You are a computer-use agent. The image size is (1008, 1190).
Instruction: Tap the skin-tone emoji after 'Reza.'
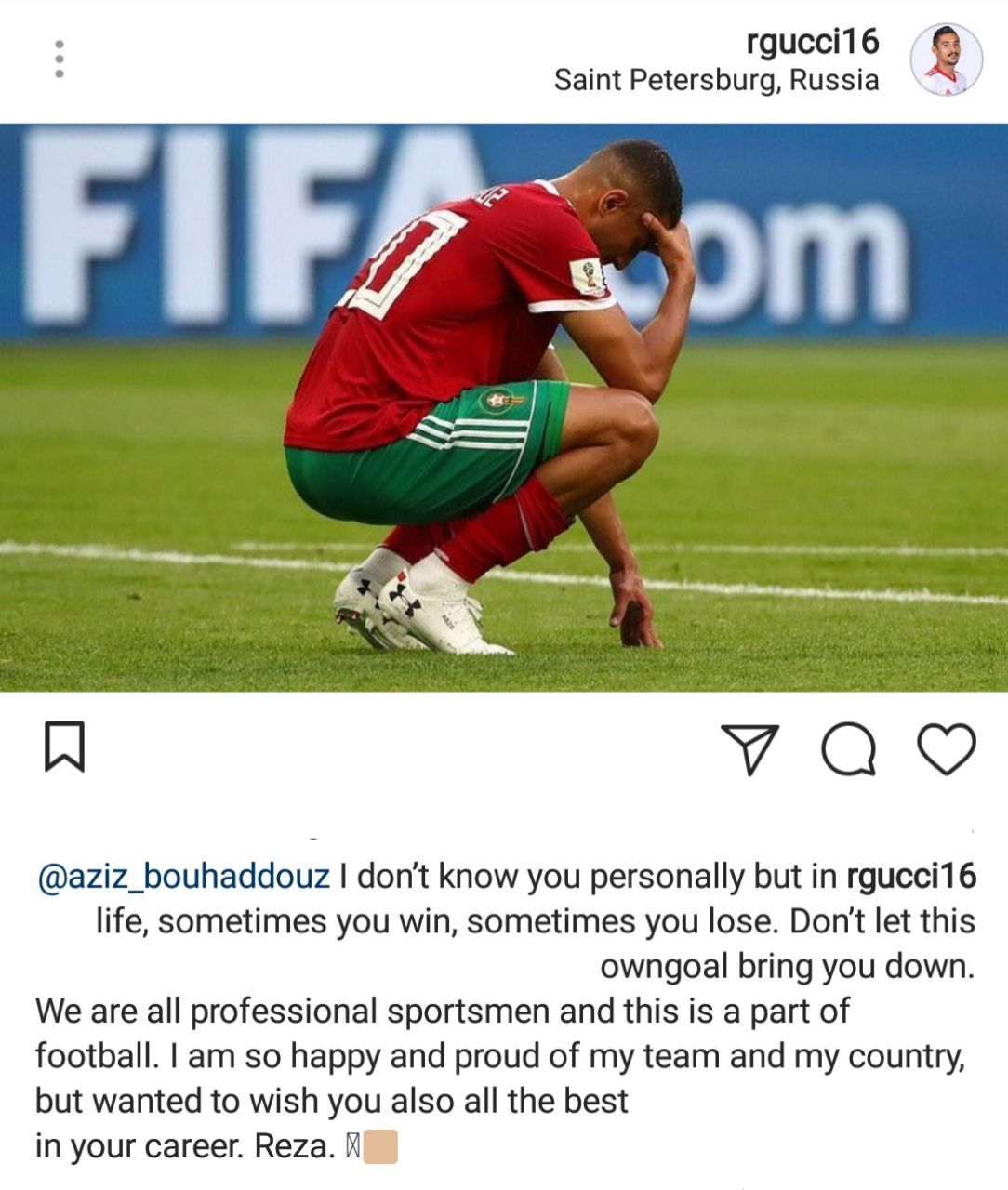tap(380, 1147)
